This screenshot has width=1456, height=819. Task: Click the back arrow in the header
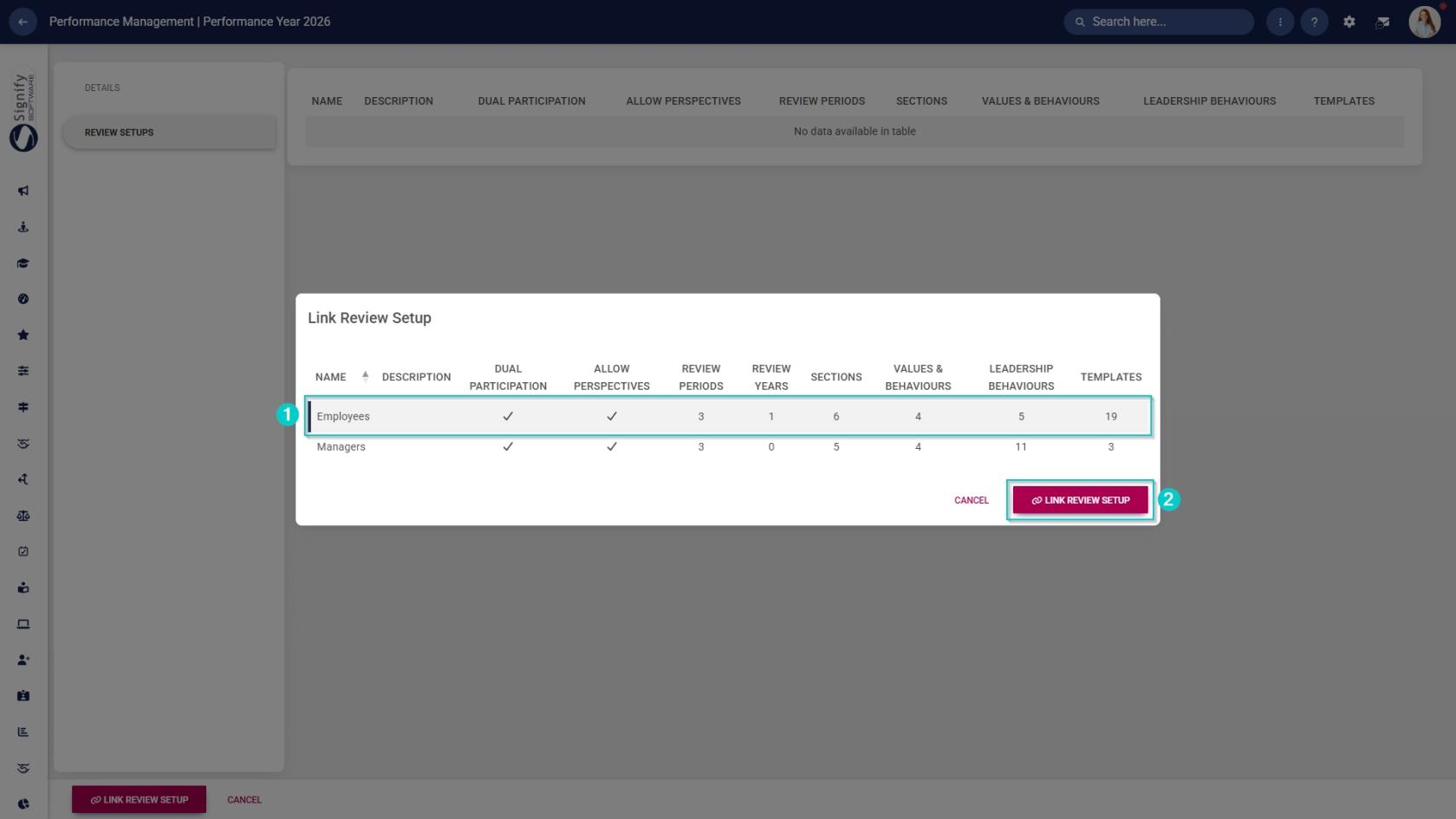[23, 22]
